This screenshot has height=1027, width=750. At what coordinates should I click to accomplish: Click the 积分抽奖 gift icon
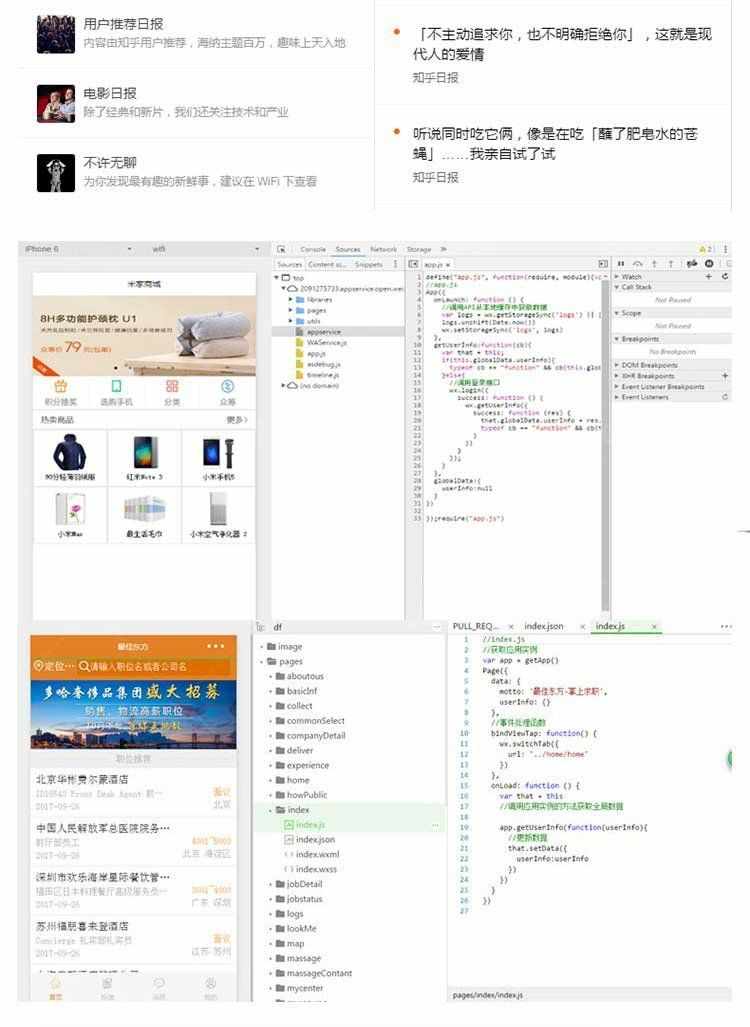pos(60,386)
